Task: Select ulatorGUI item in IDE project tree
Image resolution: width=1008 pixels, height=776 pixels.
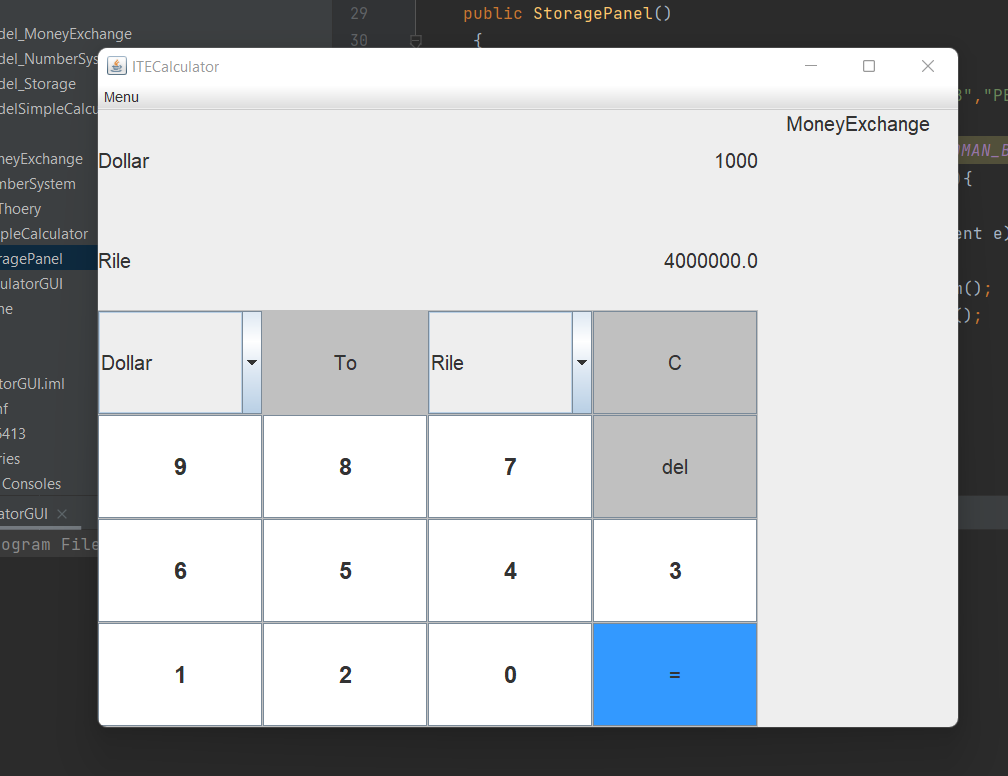Action: pyautogui.click(x=32, y=284)
